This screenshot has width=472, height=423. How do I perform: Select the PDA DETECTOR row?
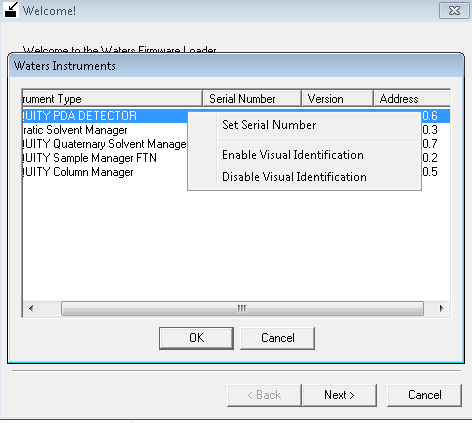pyautogui.click(x=236, y=116)
